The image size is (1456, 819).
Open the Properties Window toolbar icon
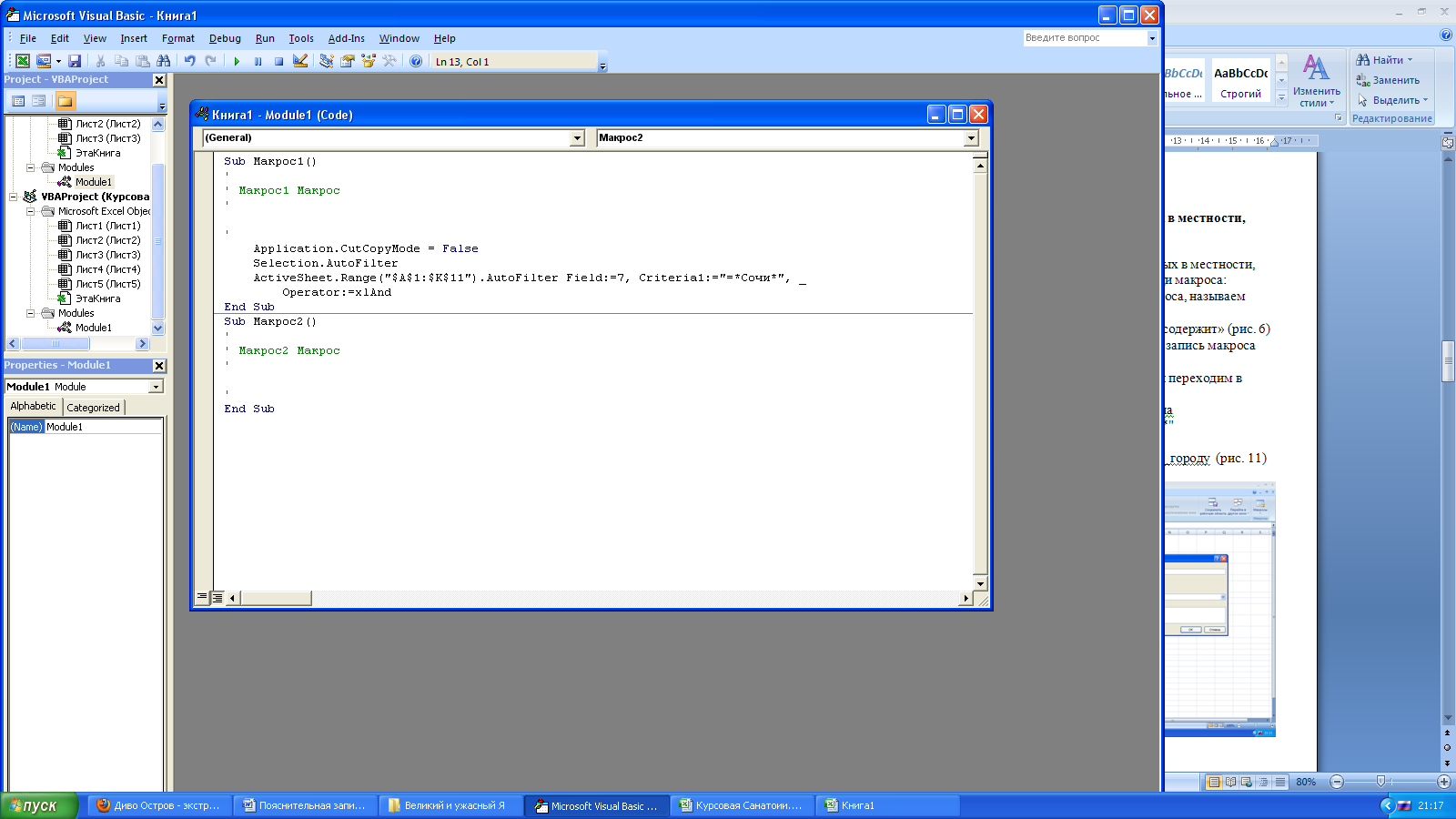(348, 61)
